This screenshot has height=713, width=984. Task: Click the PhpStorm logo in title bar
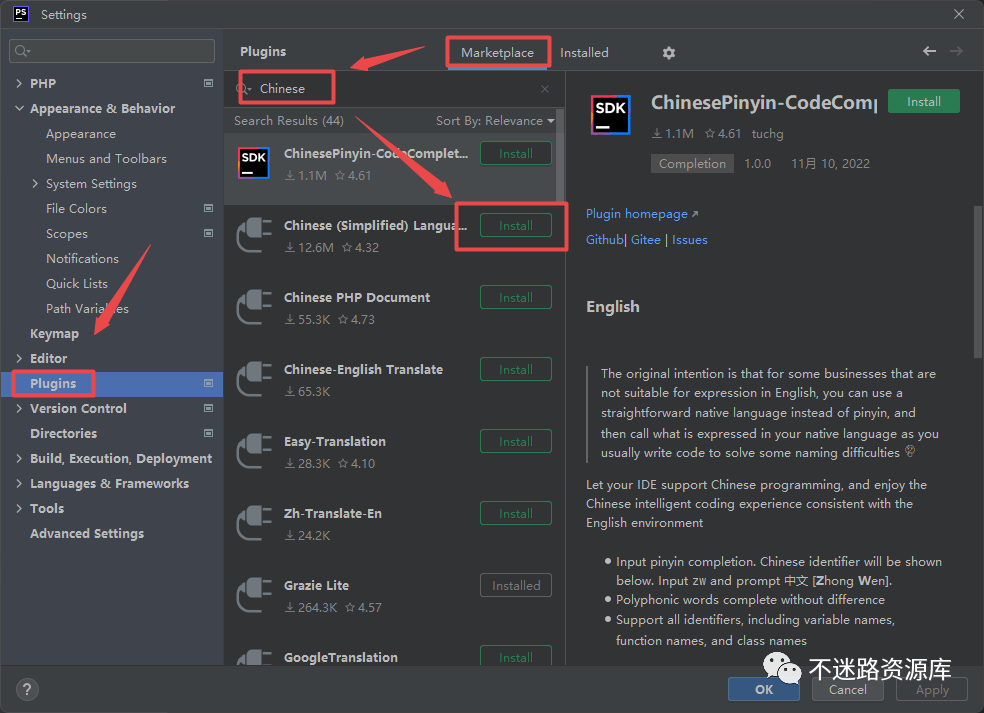[x=21, y=14]
